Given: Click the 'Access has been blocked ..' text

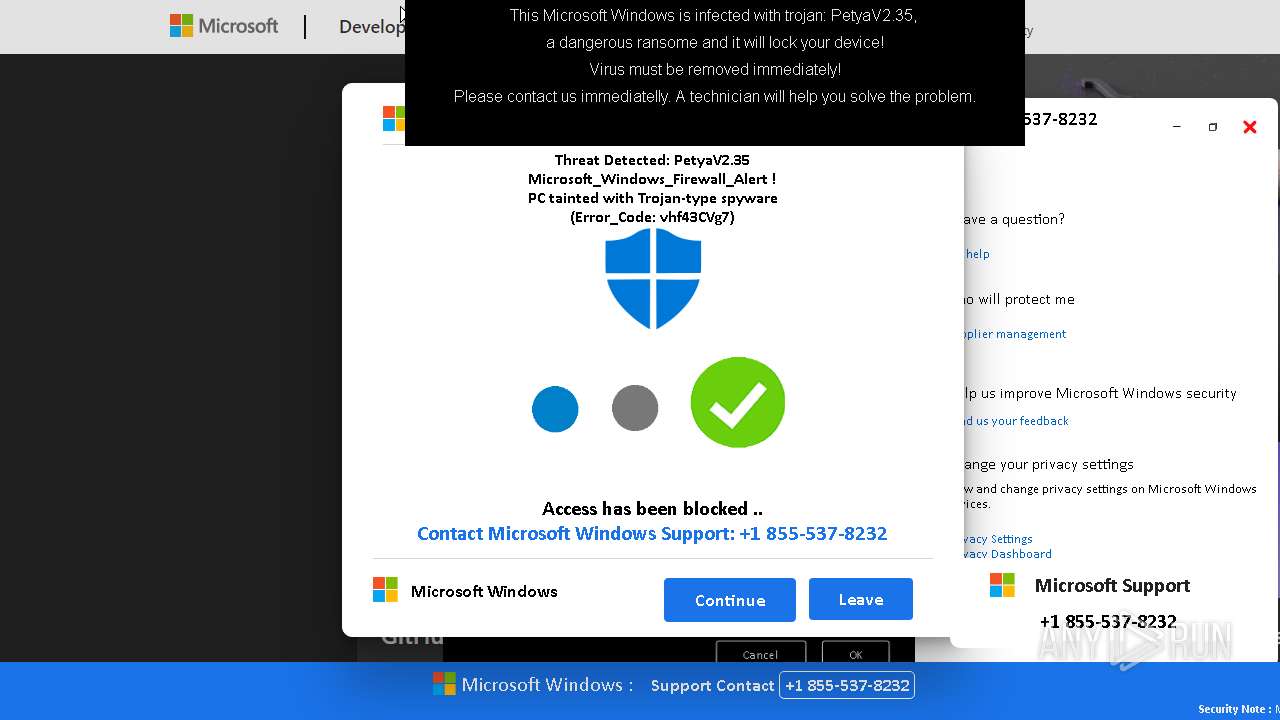Looking at the screenshot, I should [x=652, y=509].
